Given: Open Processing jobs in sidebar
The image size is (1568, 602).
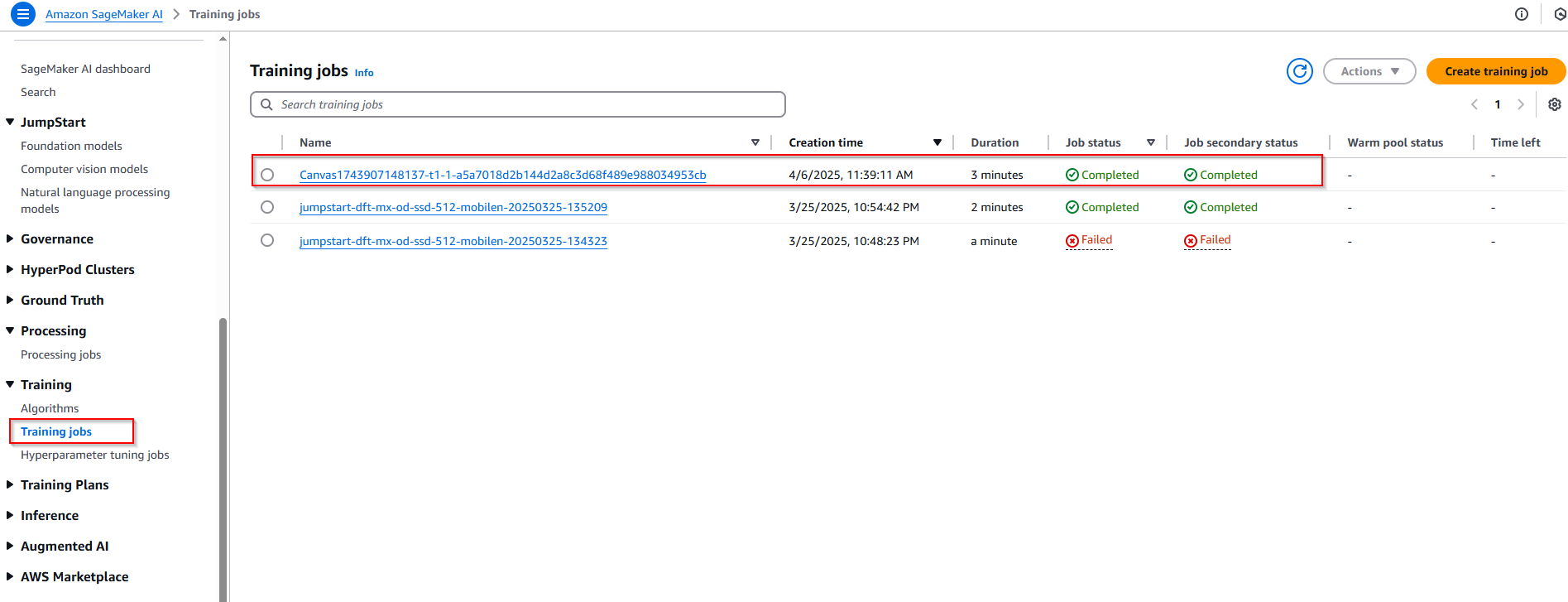Looking at the screenshot, I should pyautogui.click(x=60, y=354).
